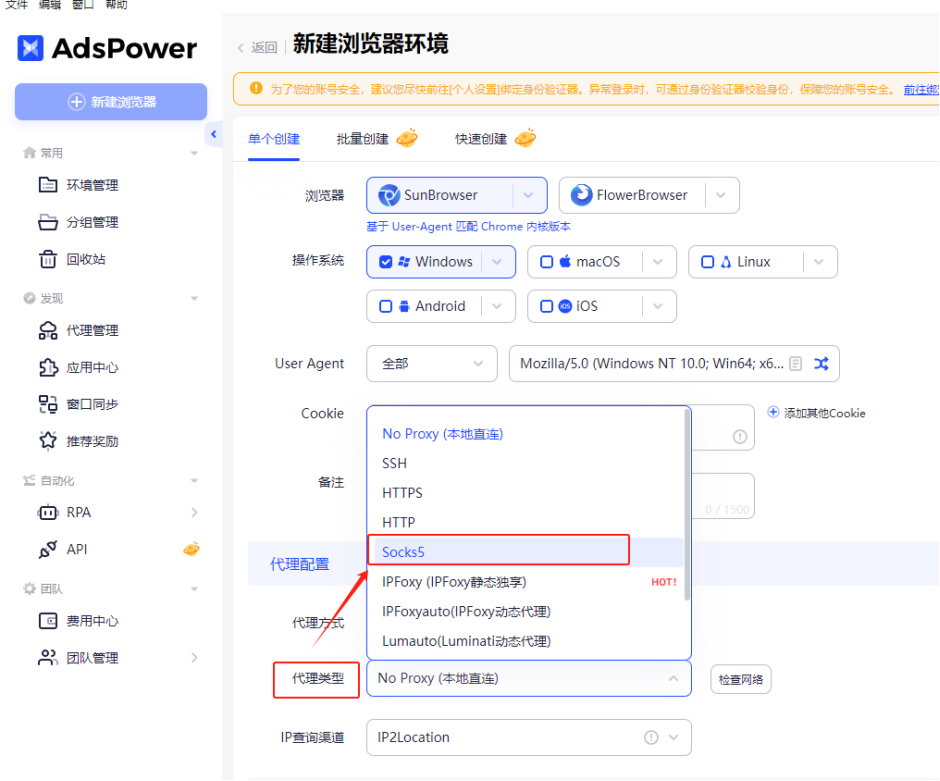Screen dimensions: 940x781
Task: Switch to 快速创建 tab
Action: coord(481,139)
